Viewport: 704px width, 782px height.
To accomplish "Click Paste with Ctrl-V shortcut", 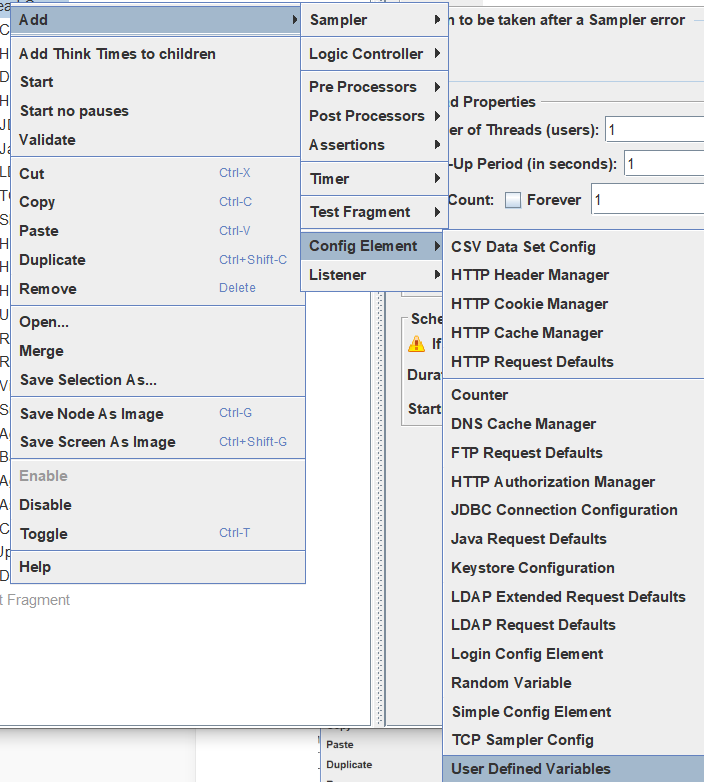I will (x=158, y=231).
